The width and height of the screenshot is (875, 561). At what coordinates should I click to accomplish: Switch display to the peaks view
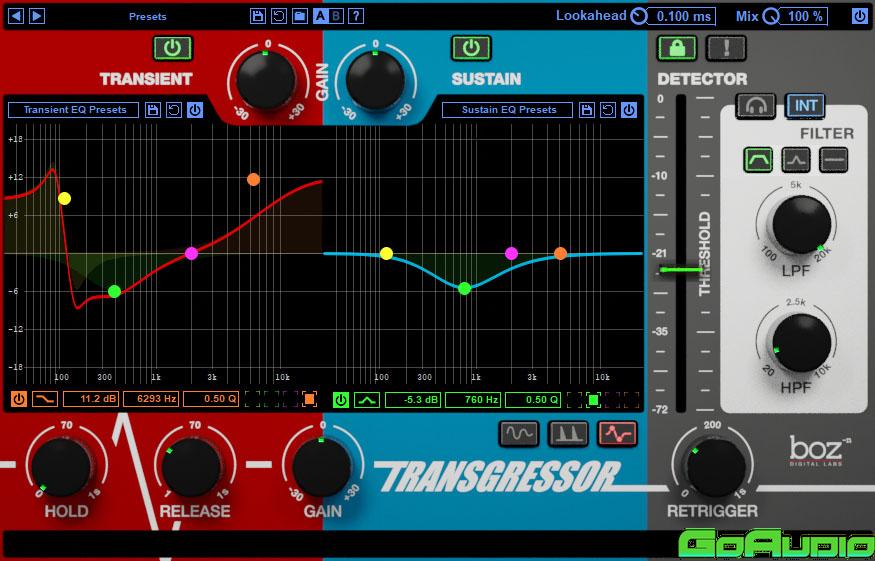pos(568,434)
